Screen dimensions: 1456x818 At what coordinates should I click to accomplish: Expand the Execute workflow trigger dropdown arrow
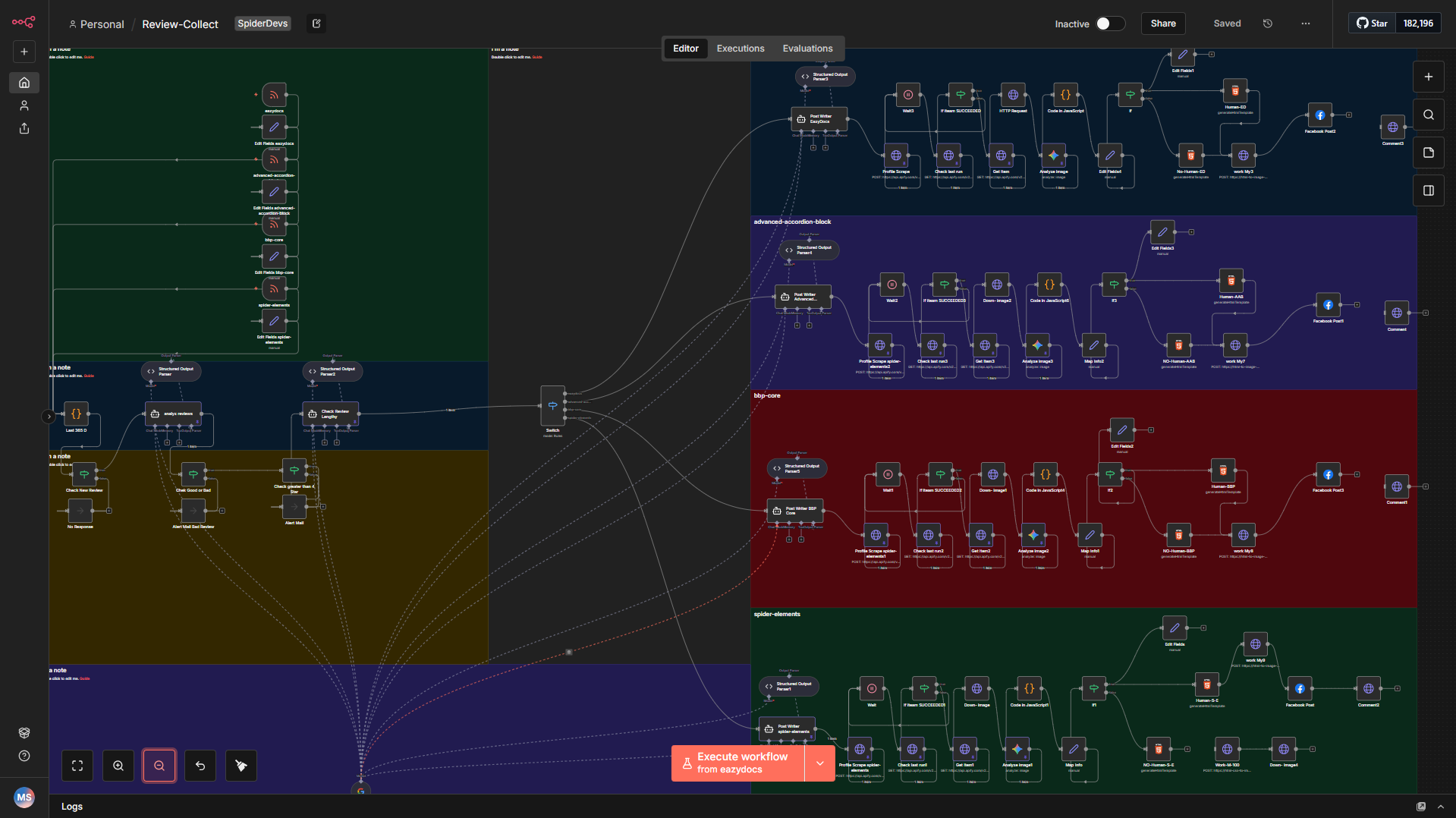pos(819,763)
